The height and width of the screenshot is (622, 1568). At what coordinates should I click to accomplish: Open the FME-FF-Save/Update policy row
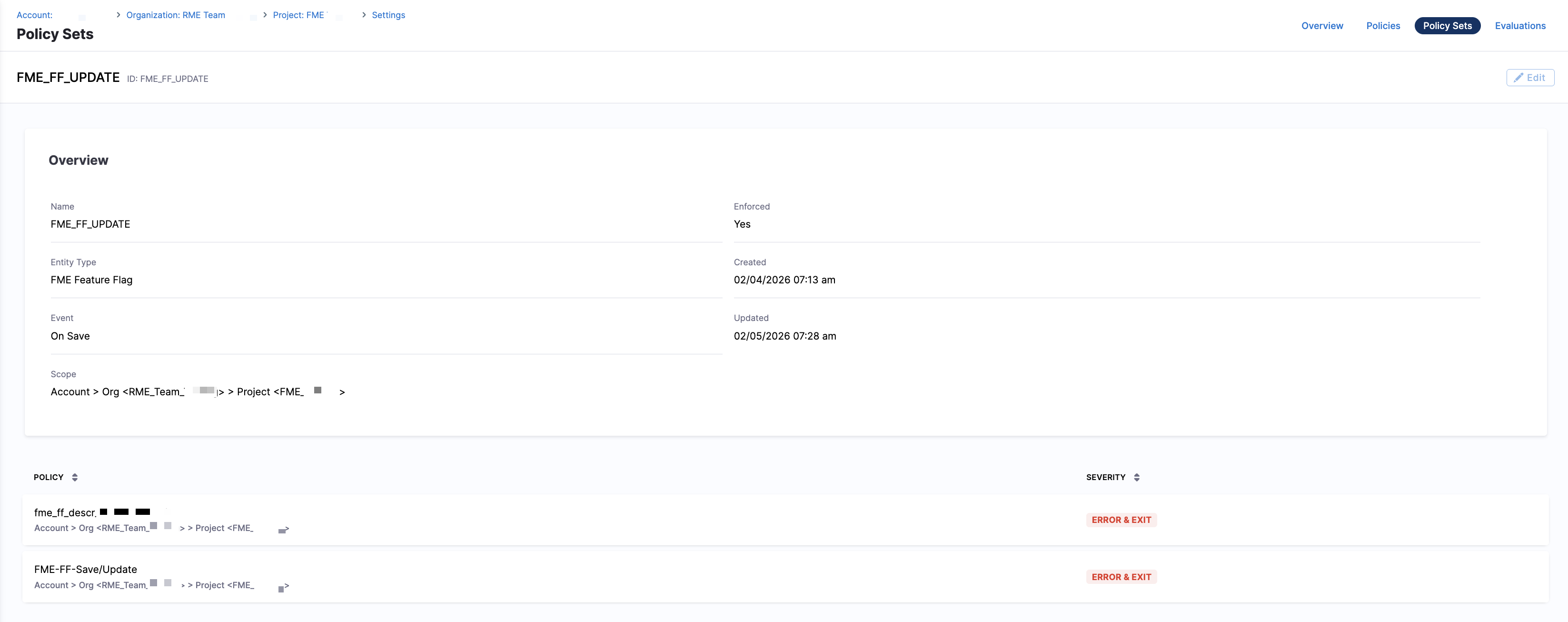click(x=85, y=569)
